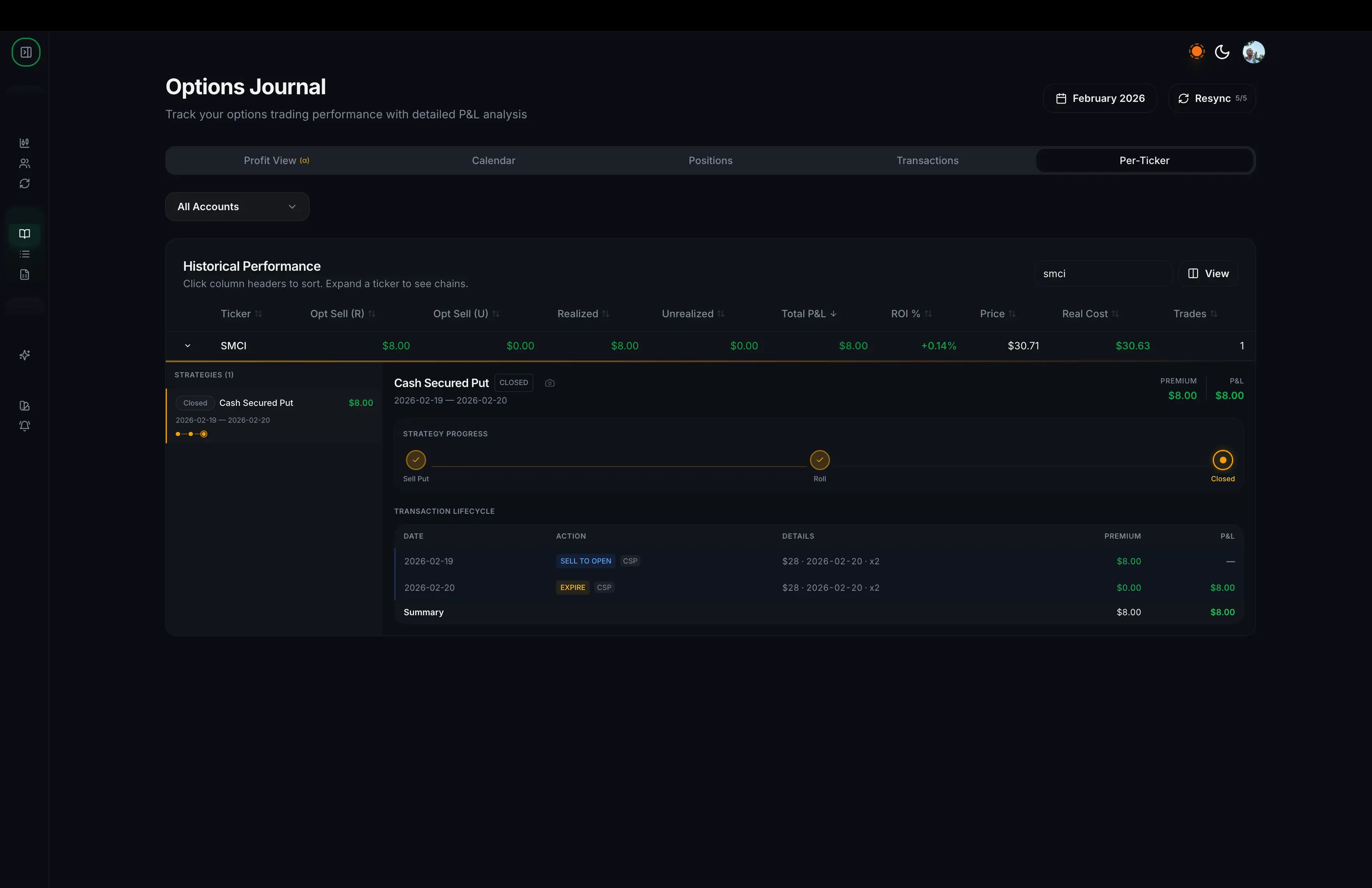Switch to the Profit View tab
1372x888 pixels.
[276, 161]
